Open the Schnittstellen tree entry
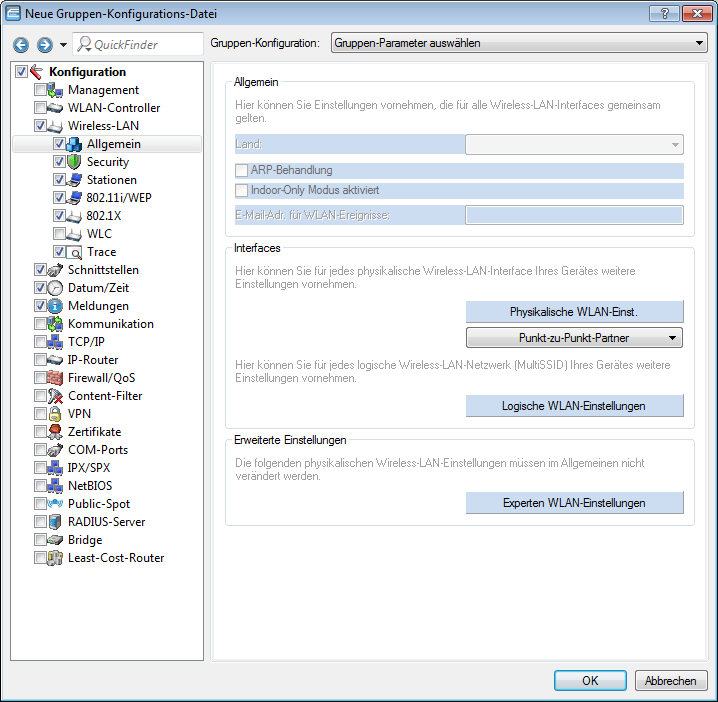Viewport: 718px width, 702px height. pyautogui.click(x=103, y=270)
